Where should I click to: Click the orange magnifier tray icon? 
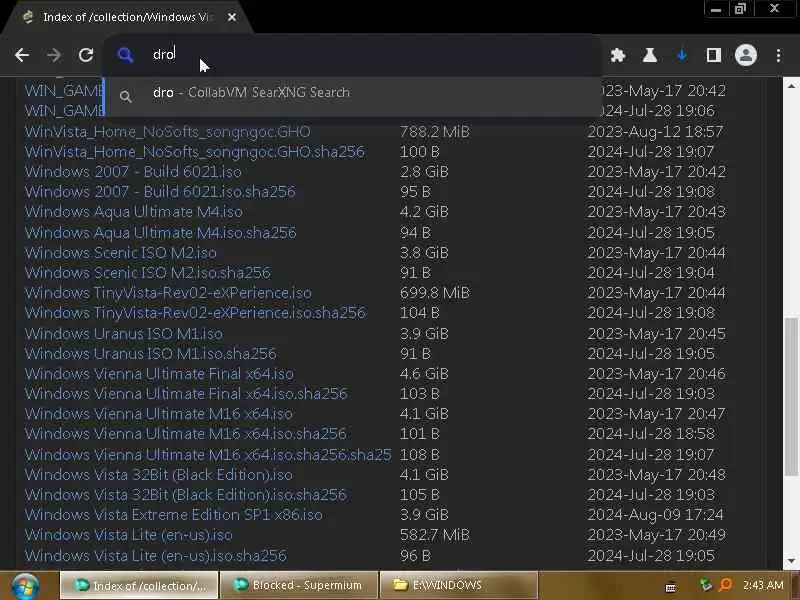(724, 585)
